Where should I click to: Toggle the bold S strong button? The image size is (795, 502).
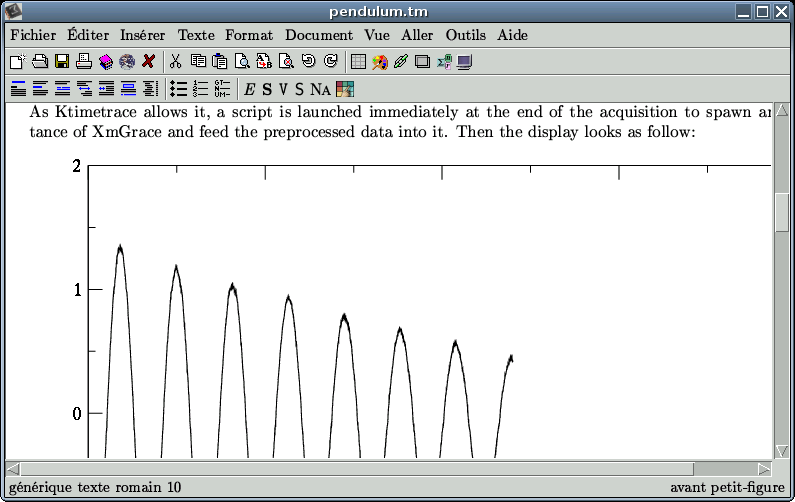coord(267,89)
